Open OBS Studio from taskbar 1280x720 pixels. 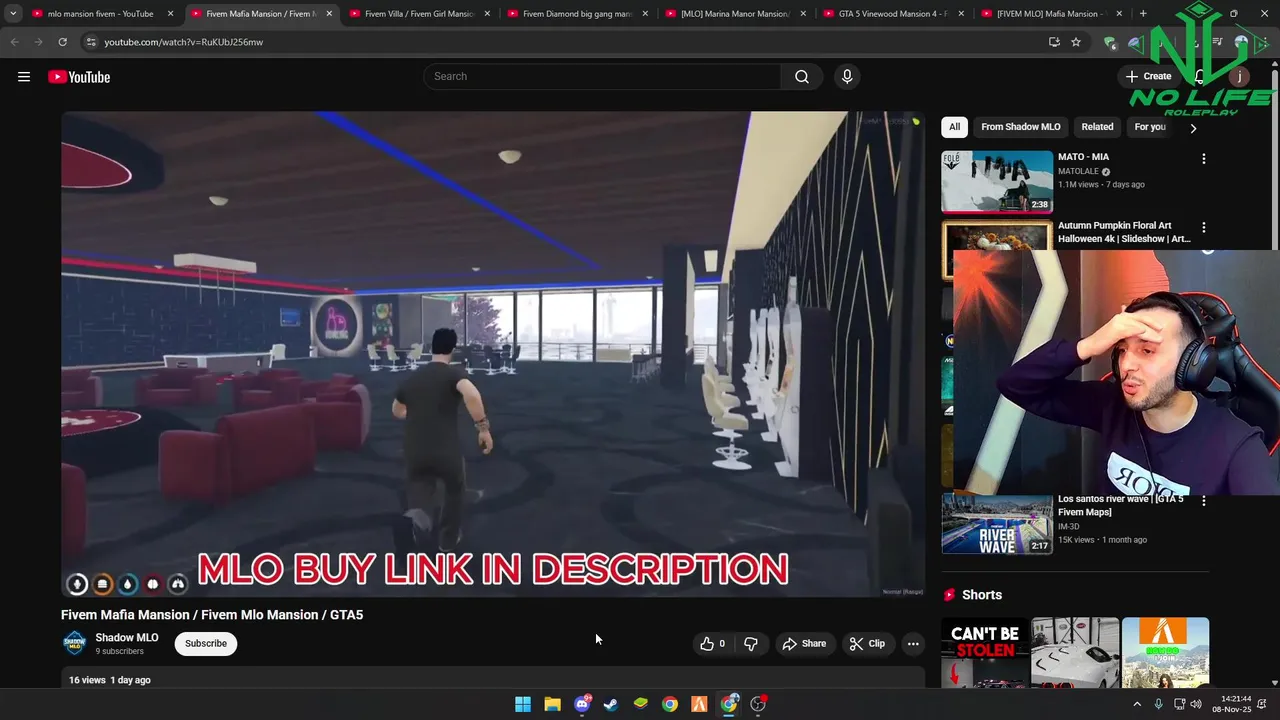click(x=758, y=704)
